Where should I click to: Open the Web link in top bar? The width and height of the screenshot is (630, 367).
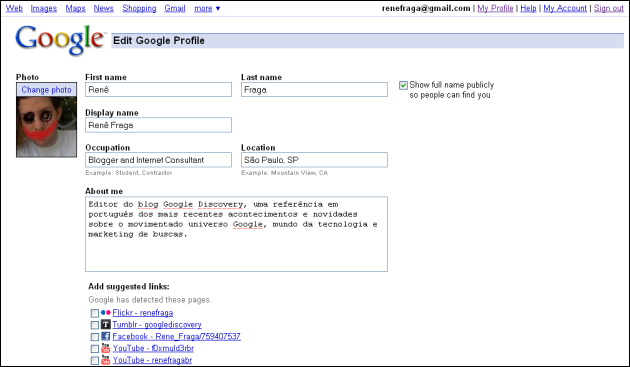tap(14, 8)
